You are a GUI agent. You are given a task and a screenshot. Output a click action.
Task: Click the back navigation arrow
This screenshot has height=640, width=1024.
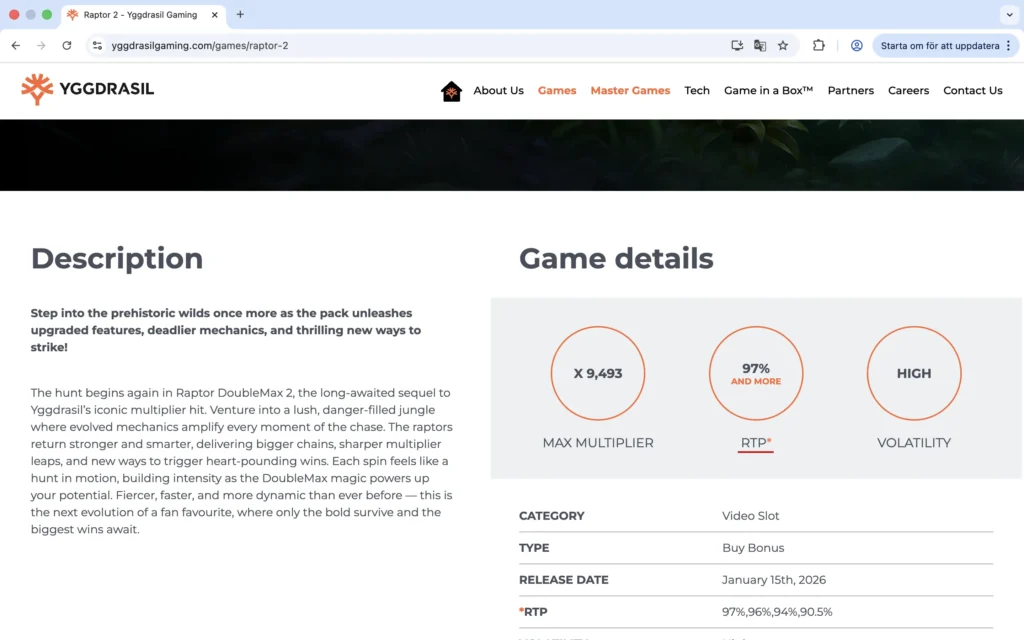pyautogui.click(x=15, y=45)
